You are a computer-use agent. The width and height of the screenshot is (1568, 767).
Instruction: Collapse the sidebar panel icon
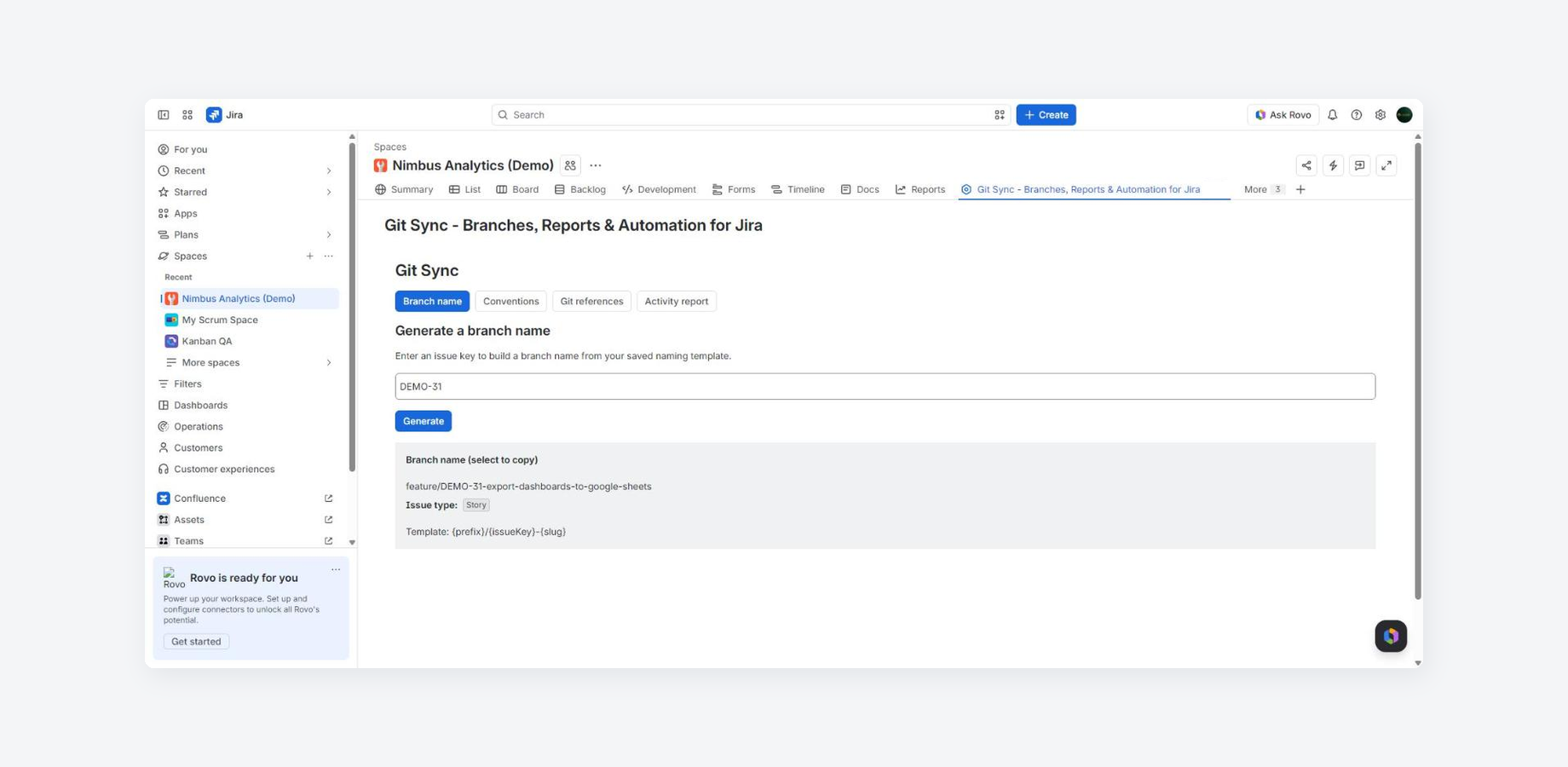163,115
